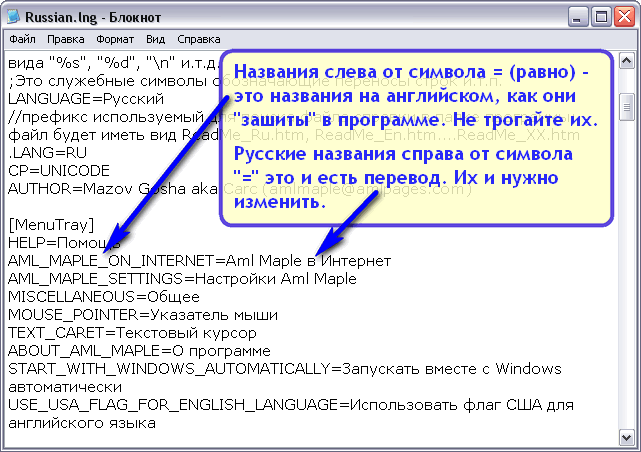Open the Файл menu
Image resolution: width=641 pixels, height=452 pixels.
click(x=22, y=39)
